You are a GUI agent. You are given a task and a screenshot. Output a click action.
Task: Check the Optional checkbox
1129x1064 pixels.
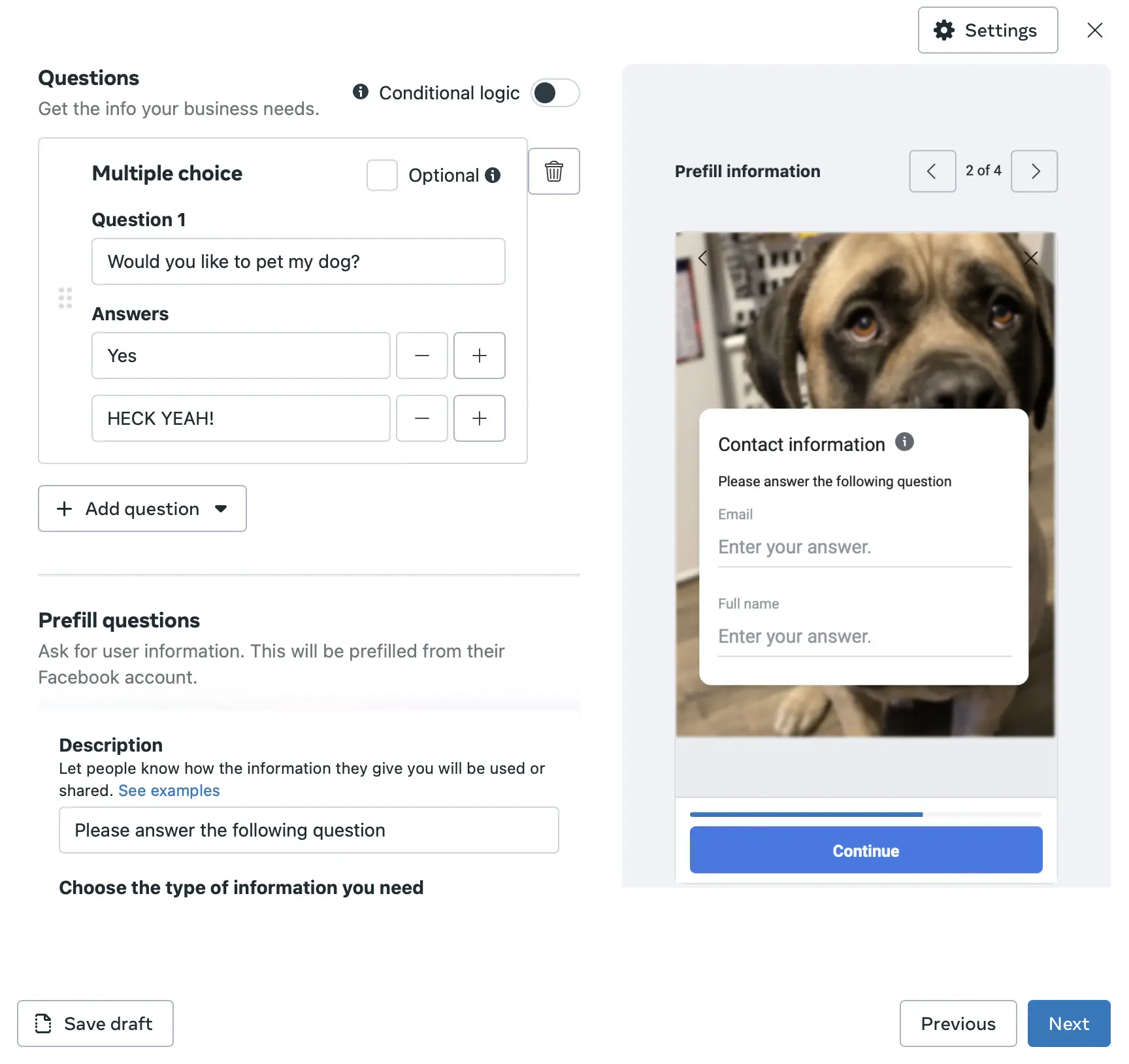tap(382, 175)
